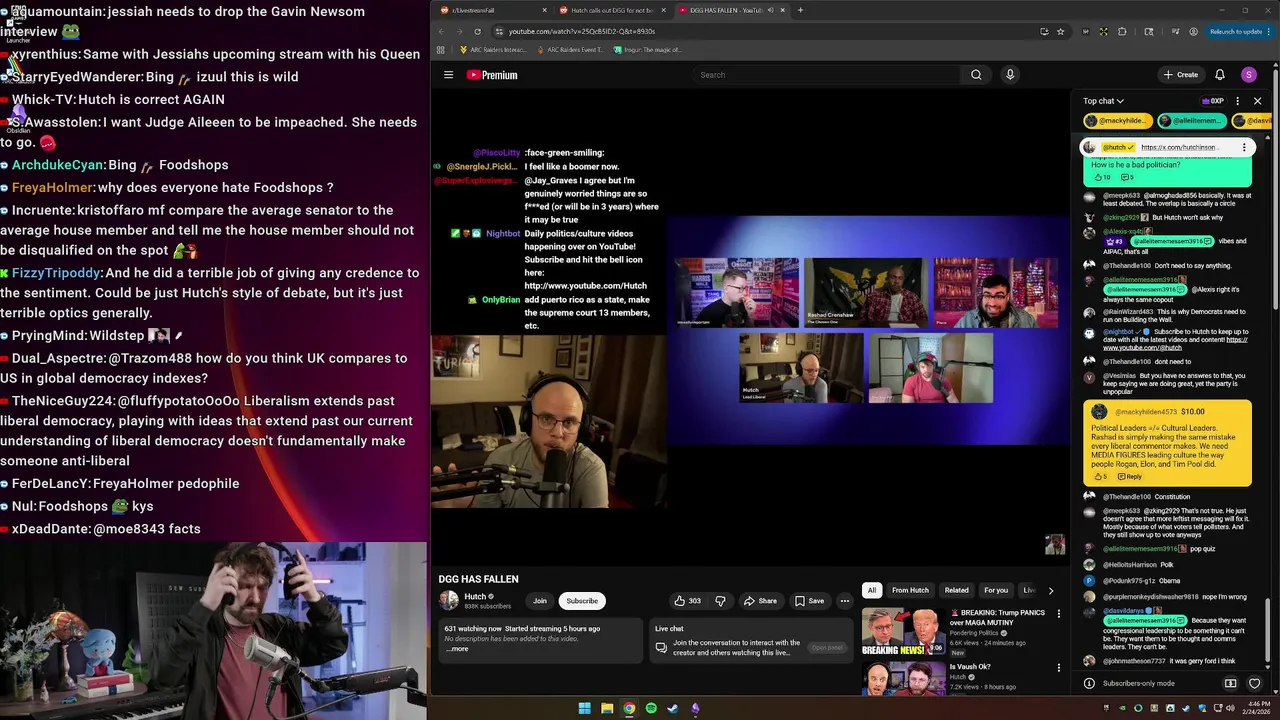Close the live chat panel
Viewport: 1280px width, 720px height.
click(1258, 101)
